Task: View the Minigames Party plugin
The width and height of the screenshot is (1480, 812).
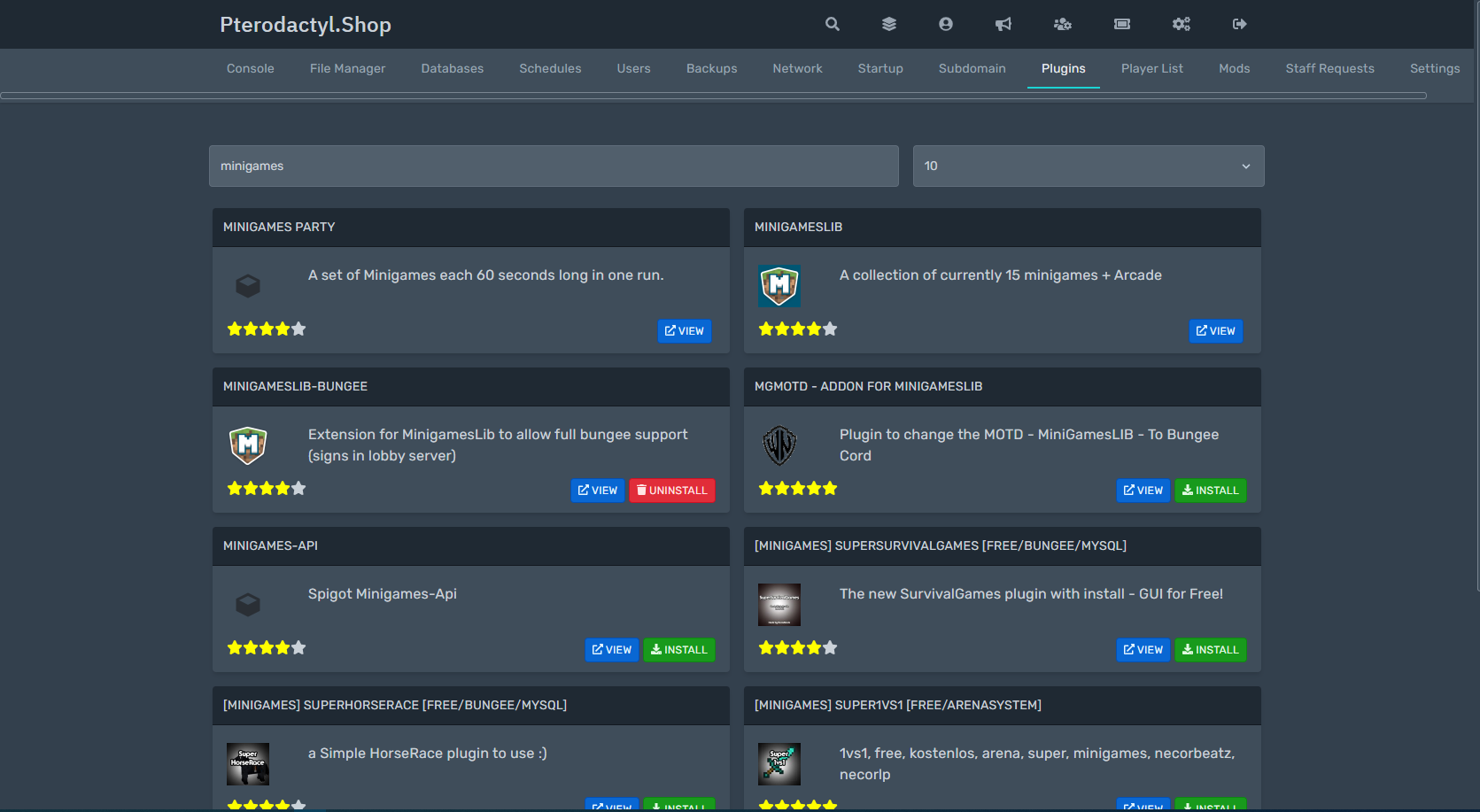Action: [x=684, y=331]
